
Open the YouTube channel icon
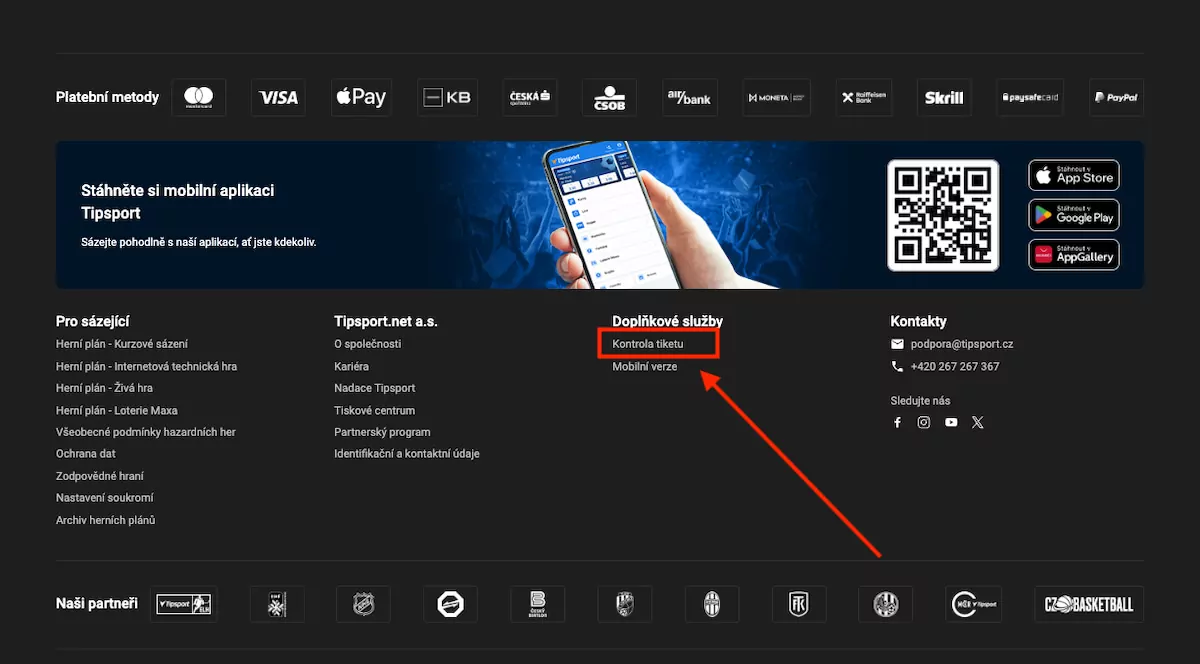pyautogui.click(x=951, y=422)
